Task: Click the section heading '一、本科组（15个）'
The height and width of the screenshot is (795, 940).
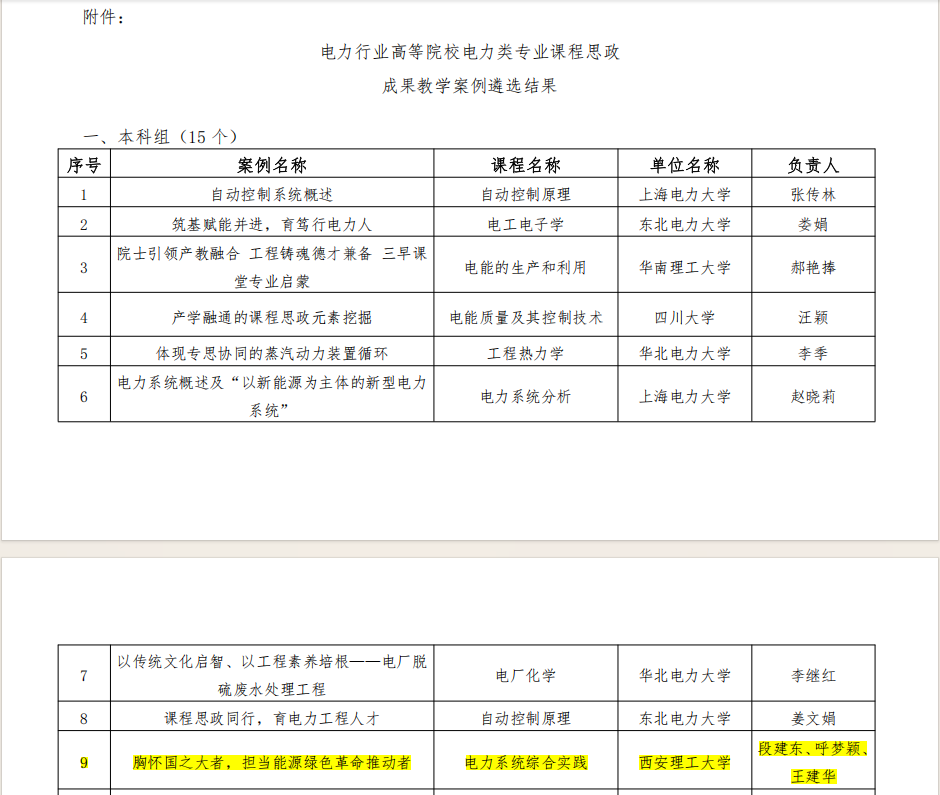Action: click(x=160, y=136)
